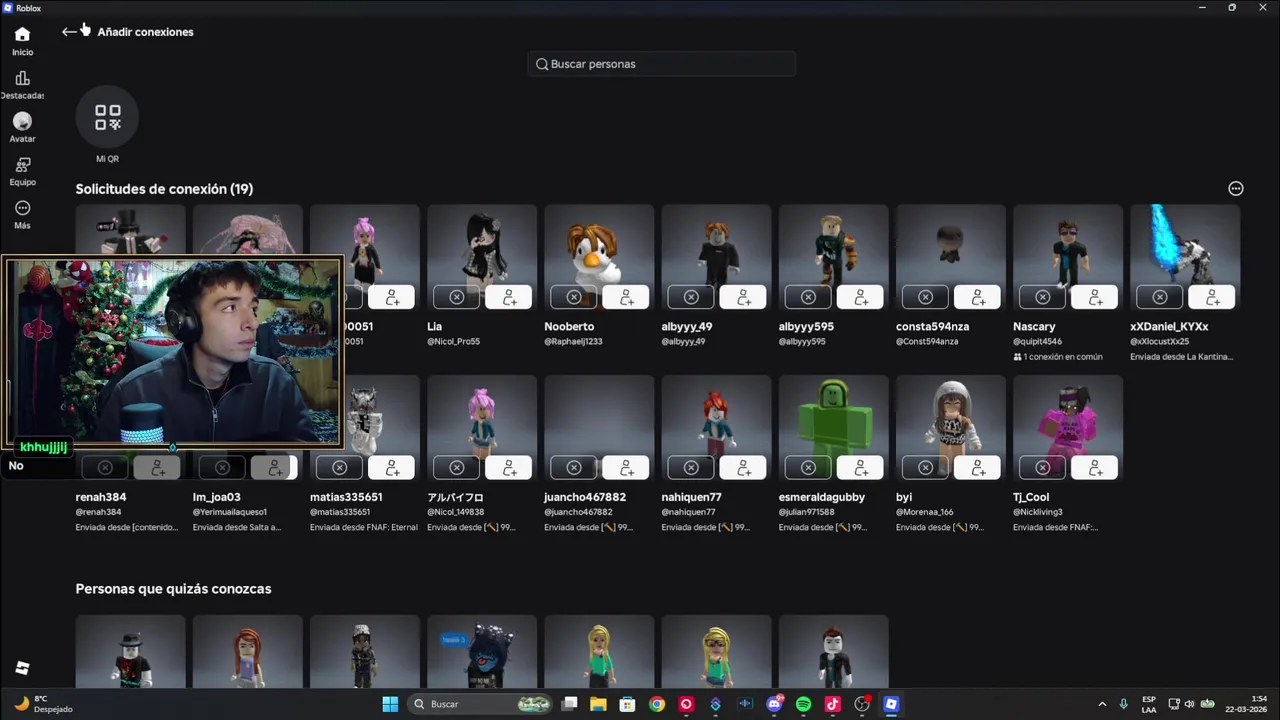Screen dimensions: 1280x720
Task: Decline Tj_Cool's connection request
Action: tap(1042, 468)
